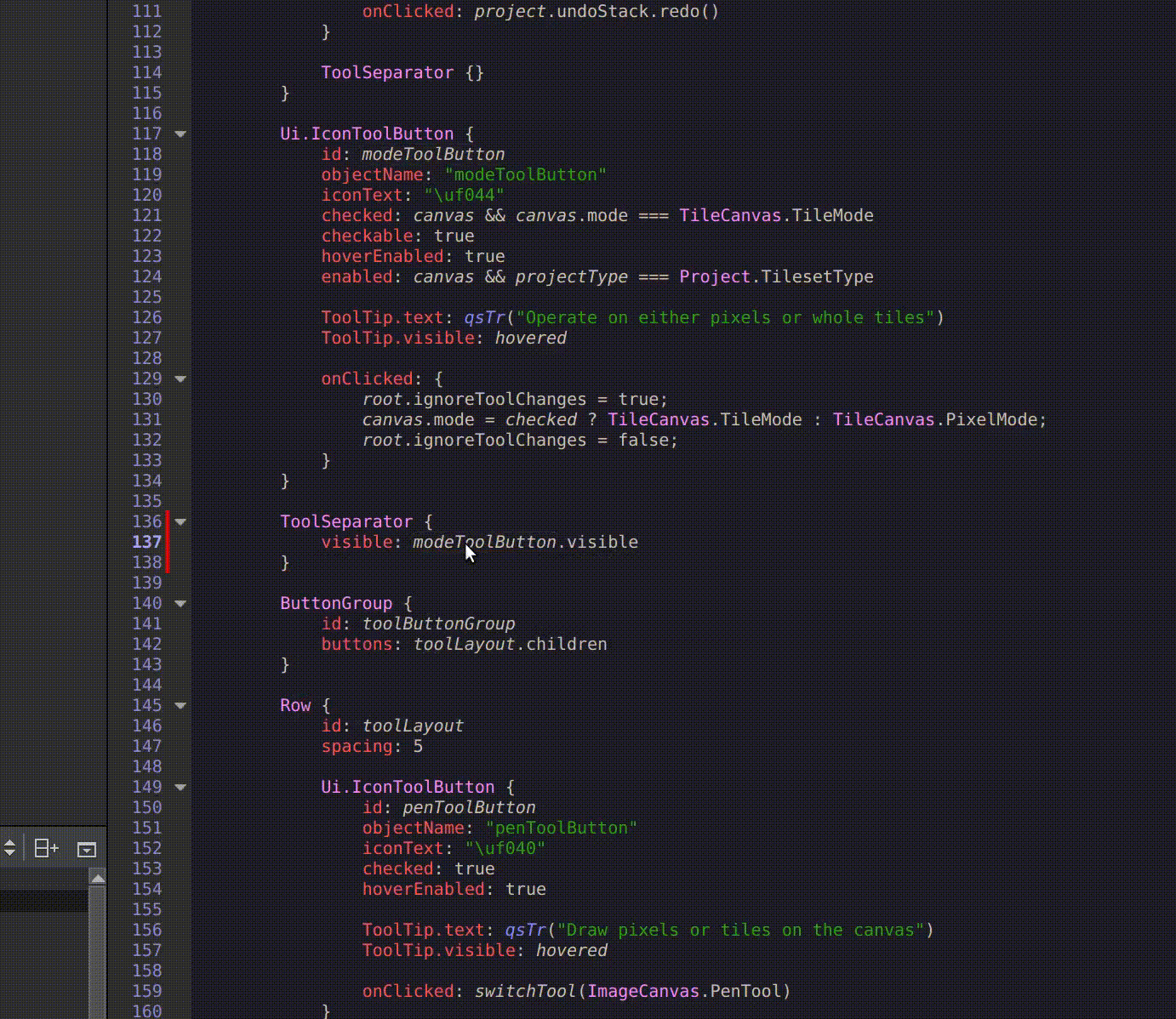Image resolution: width=1176 pixels, height=1019 pixels.
Task: Click the "spacing: 5" property line
Action: pyautogui.click(x=372, y=746)
